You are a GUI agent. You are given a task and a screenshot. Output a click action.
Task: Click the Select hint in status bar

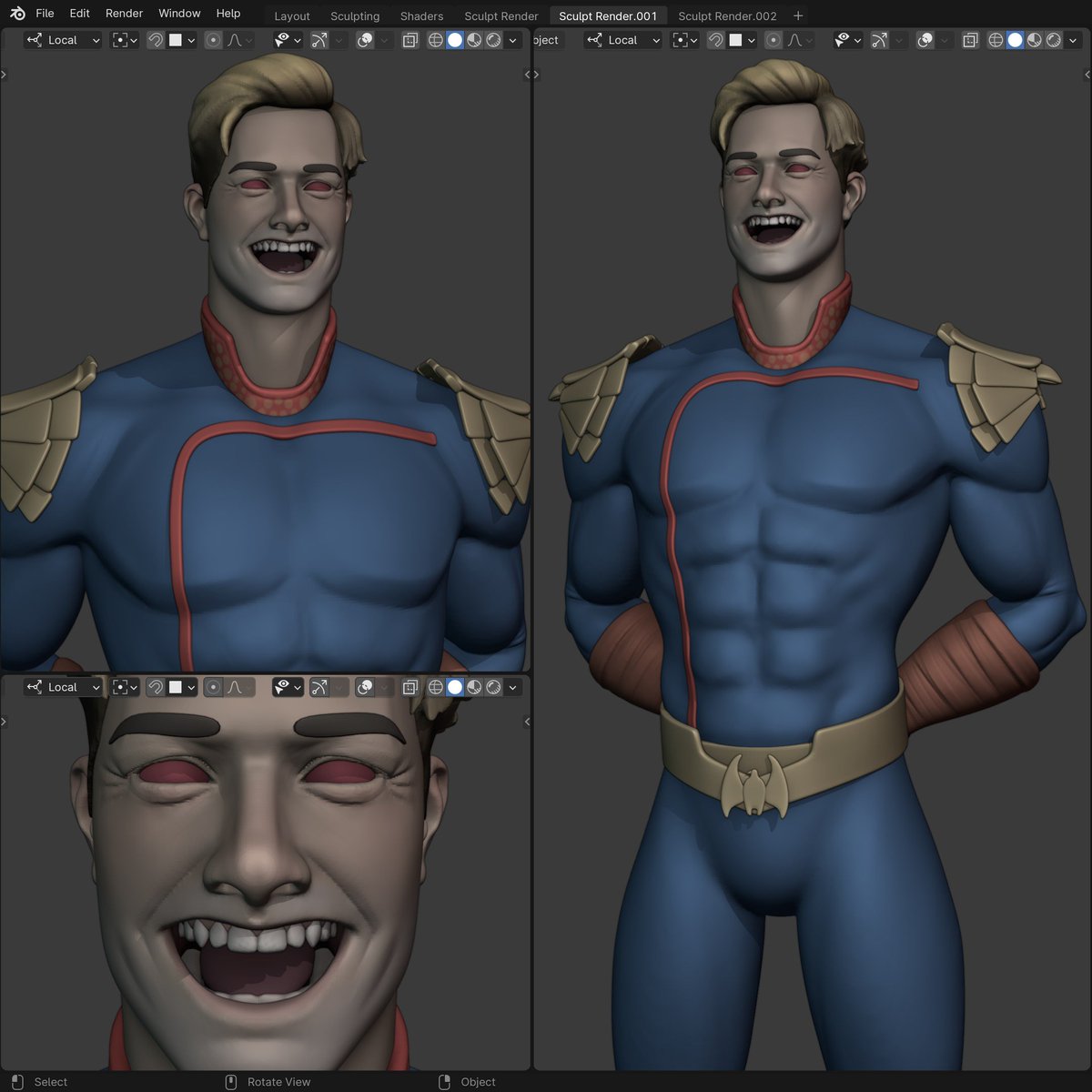tap(51, 1082)
